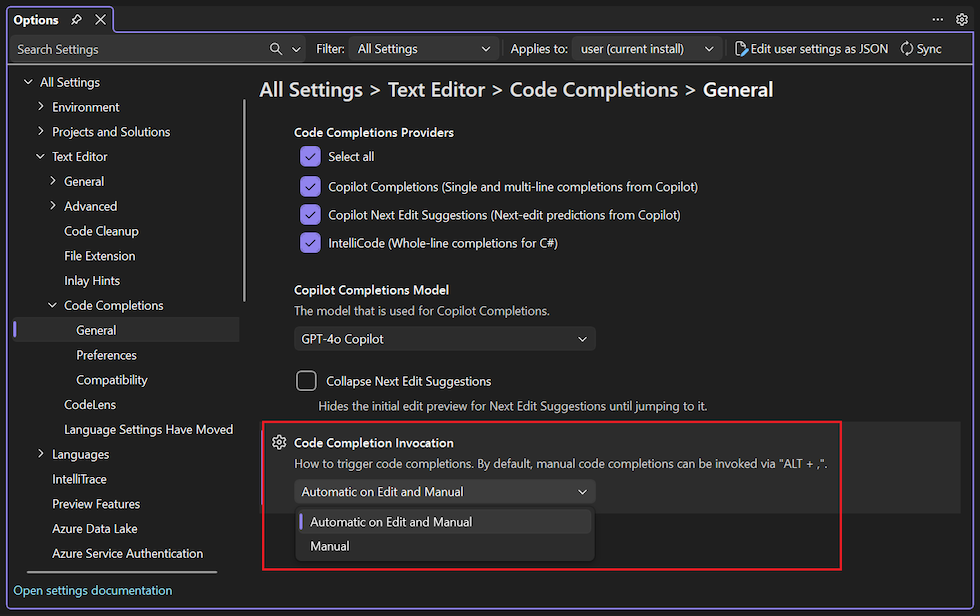Open settings documentation link
This screenshot has width=980, height=616.
tap(92, 590)
